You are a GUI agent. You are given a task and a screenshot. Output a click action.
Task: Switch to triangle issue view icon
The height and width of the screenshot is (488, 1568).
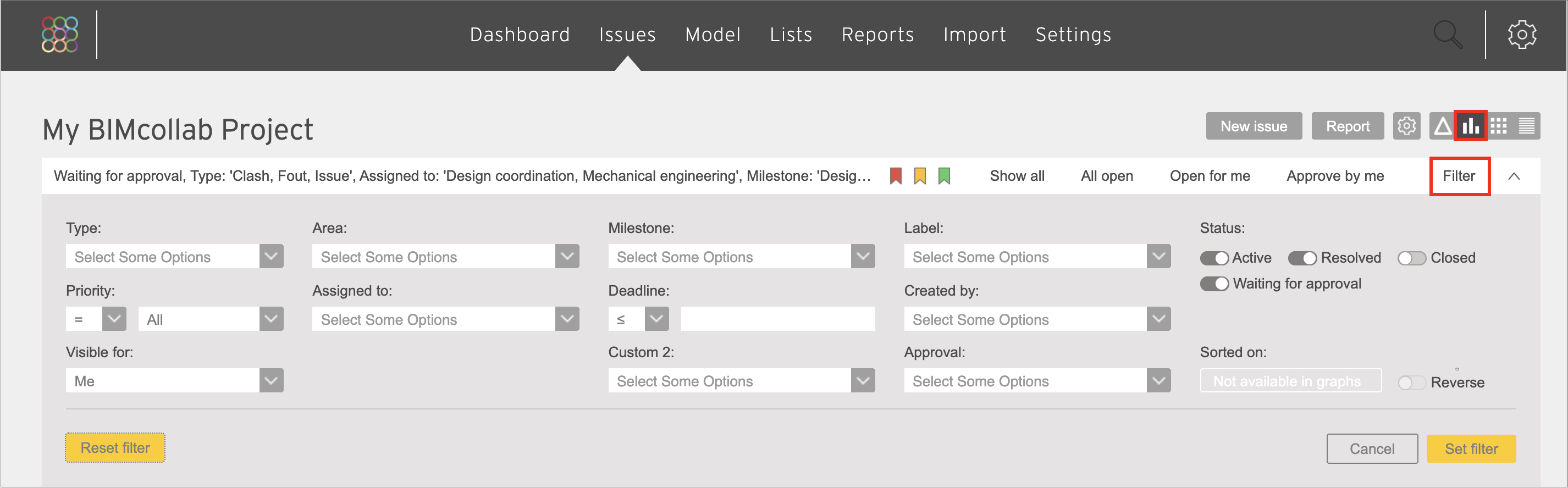(x=1442, y=126)
